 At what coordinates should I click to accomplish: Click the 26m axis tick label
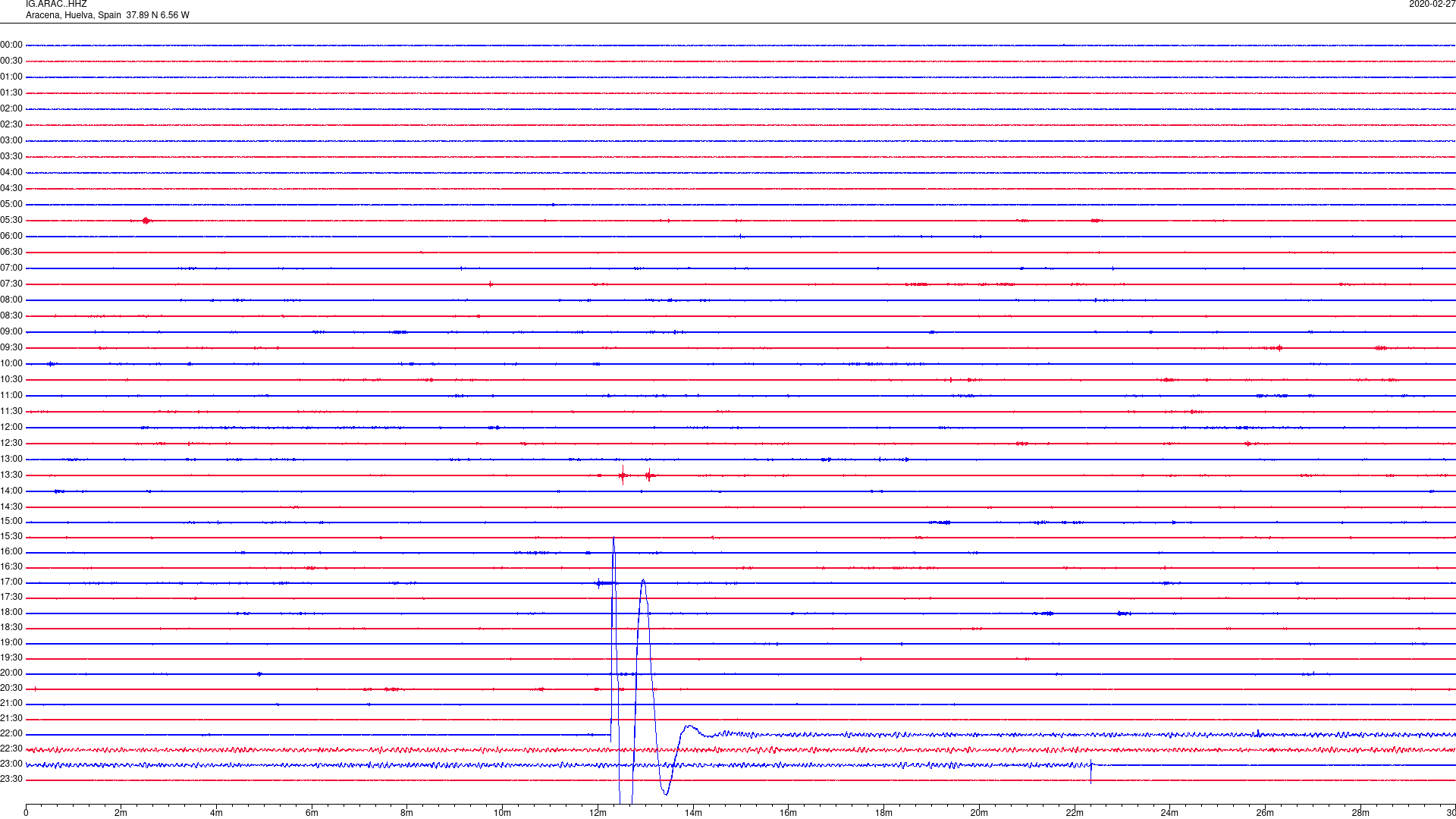coord(1265,813)
